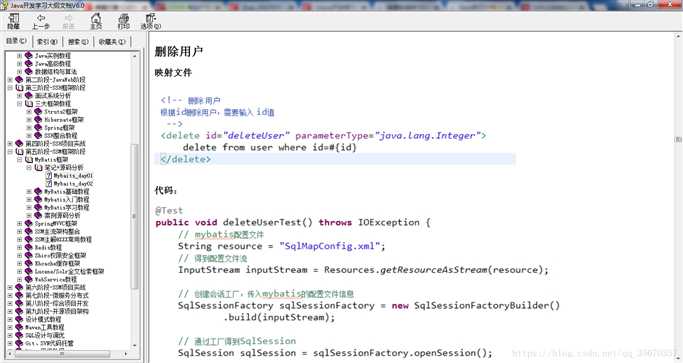Click the page icon for Mybatis_day01

tap(49, 176)
